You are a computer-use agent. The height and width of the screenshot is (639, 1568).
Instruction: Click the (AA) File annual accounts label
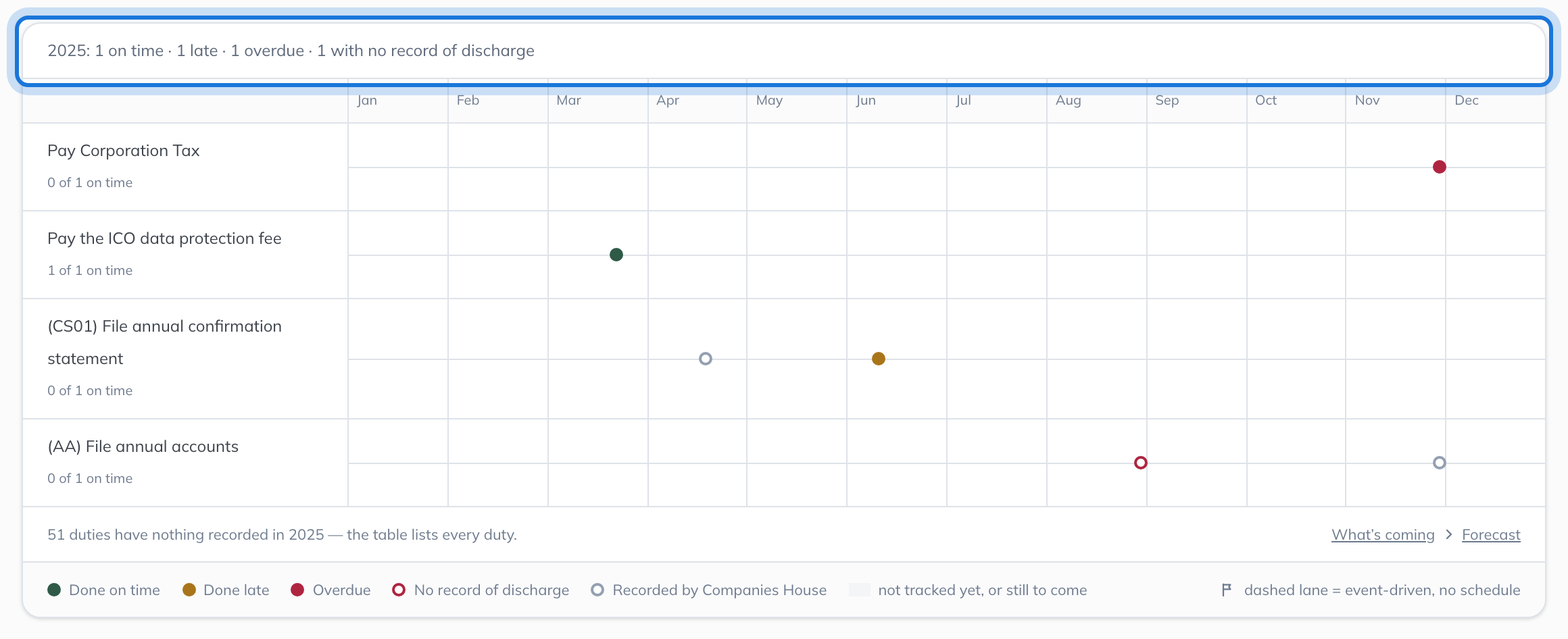143,446
